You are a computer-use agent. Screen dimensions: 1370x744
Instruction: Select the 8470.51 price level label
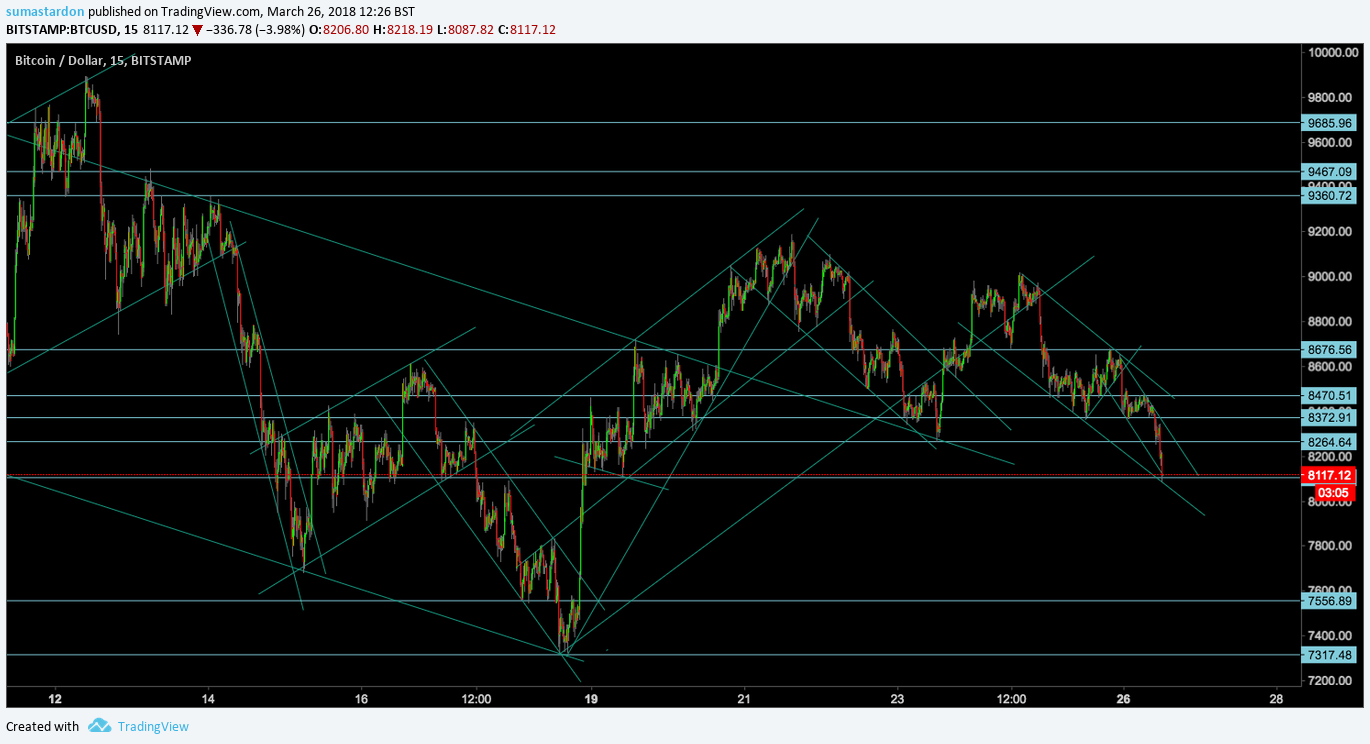click(1330, 396)
